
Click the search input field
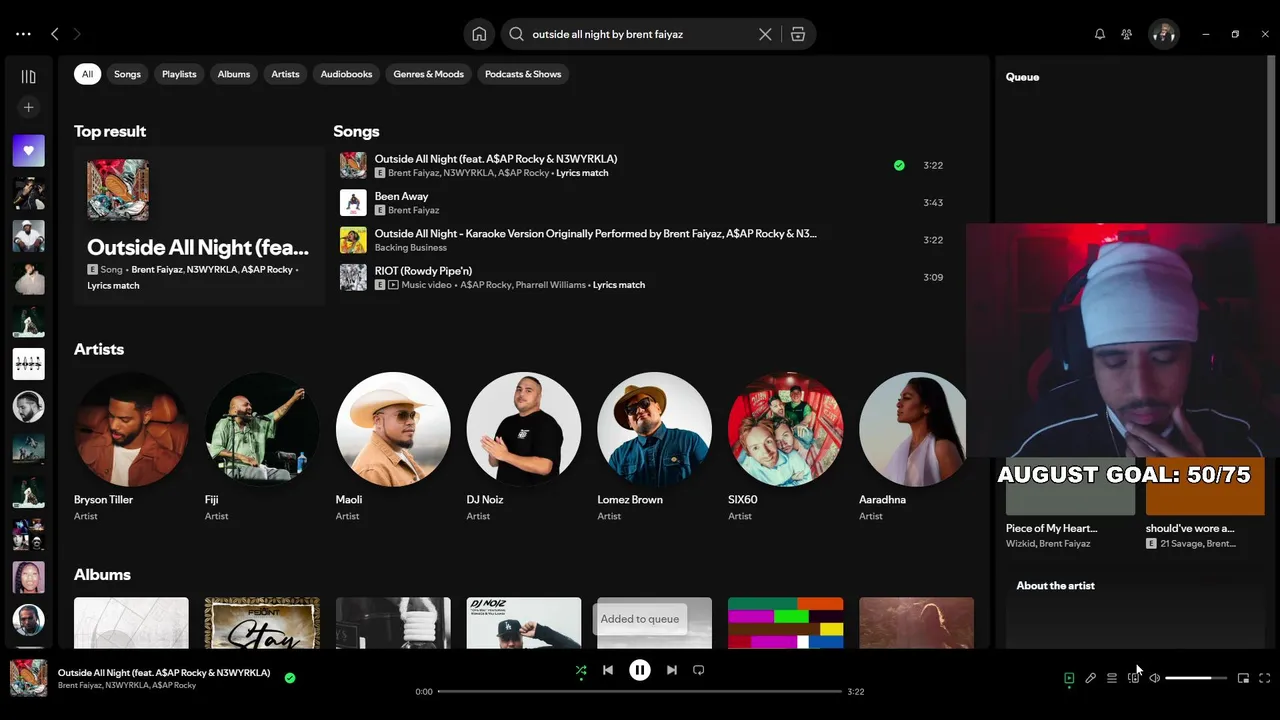pyautogui.click(x=640, y=34)
